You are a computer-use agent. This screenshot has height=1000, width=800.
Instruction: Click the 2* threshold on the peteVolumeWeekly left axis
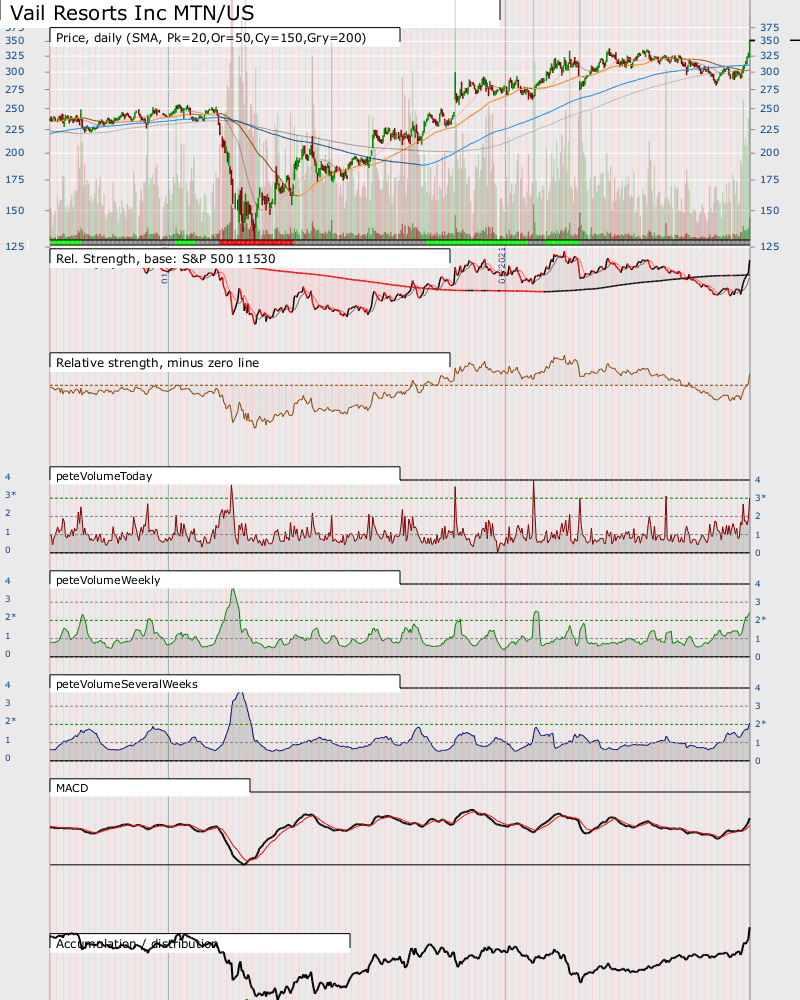(11, 617)
